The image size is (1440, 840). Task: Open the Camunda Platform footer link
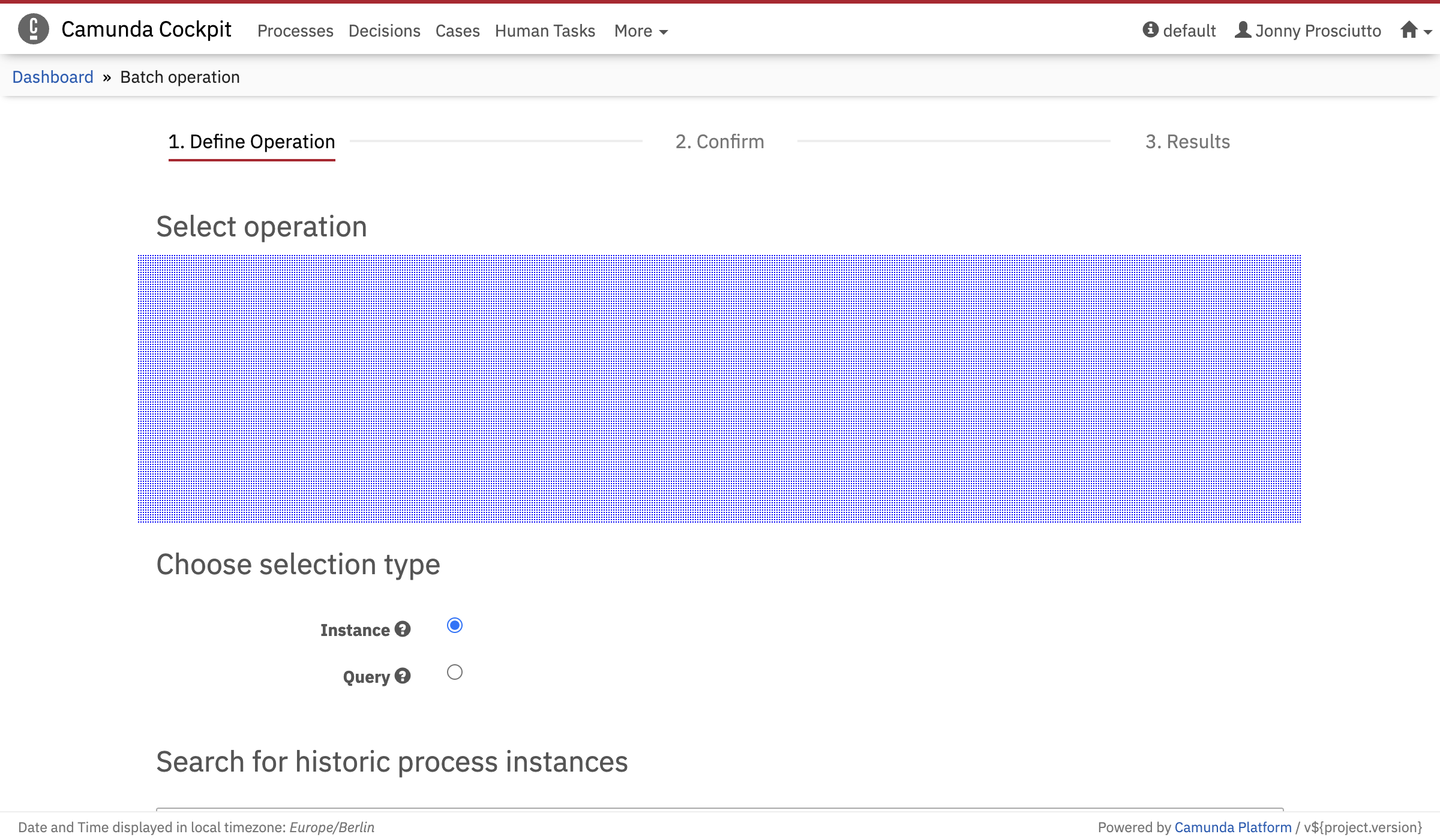1233,827
